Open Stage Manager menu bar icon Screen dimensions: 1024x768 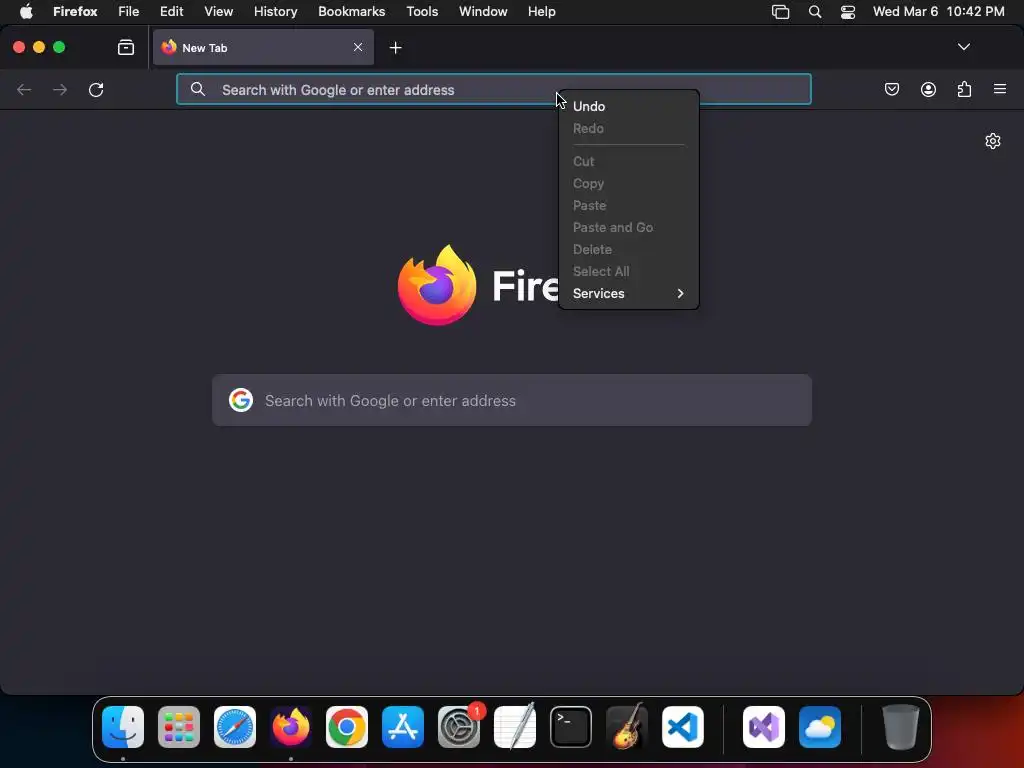780,12
